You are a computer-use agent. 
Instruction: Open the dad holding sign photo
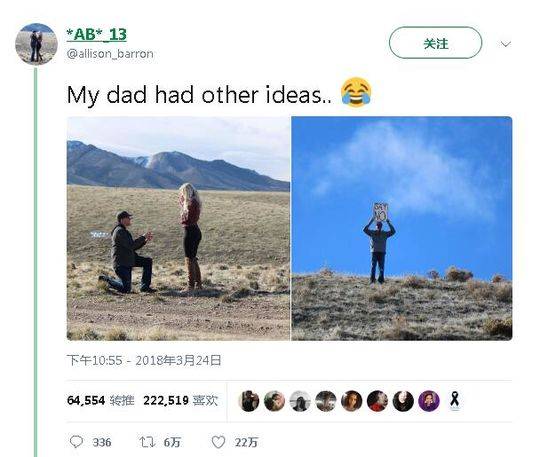pos(402,229)
